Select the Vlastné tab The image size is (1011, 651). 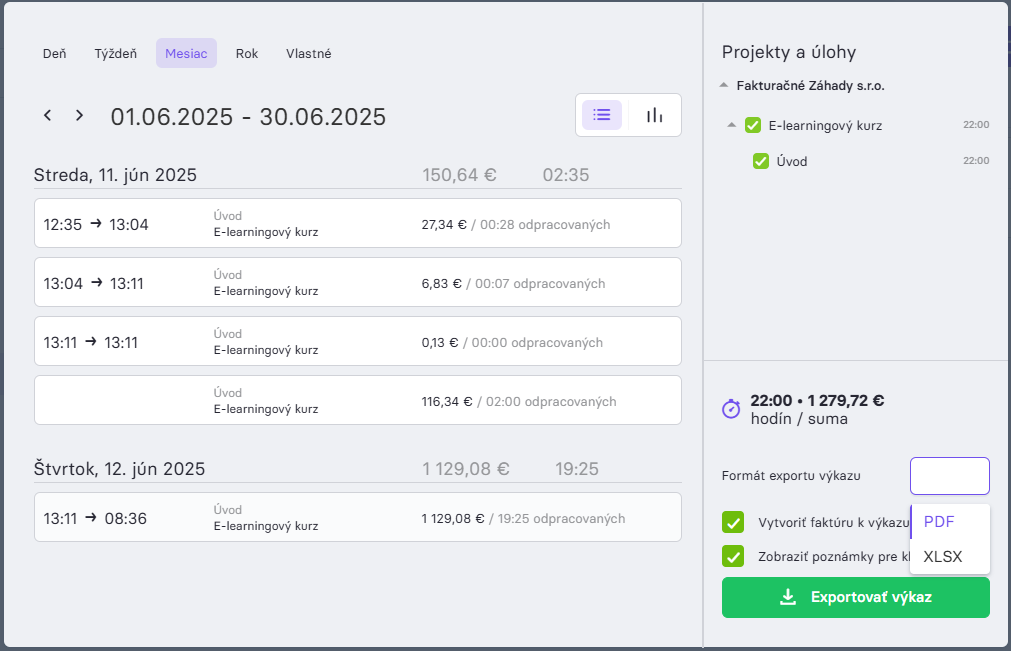point(309,53)
